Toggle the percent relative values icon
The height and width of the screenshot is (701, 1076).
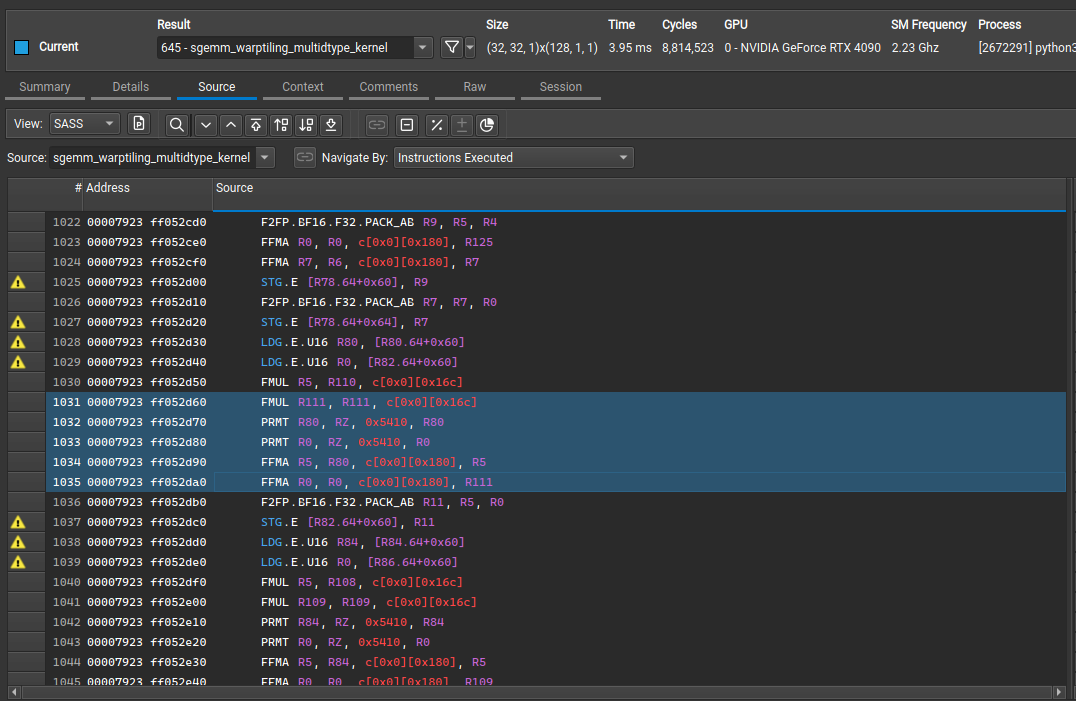(x=436, y=125)
